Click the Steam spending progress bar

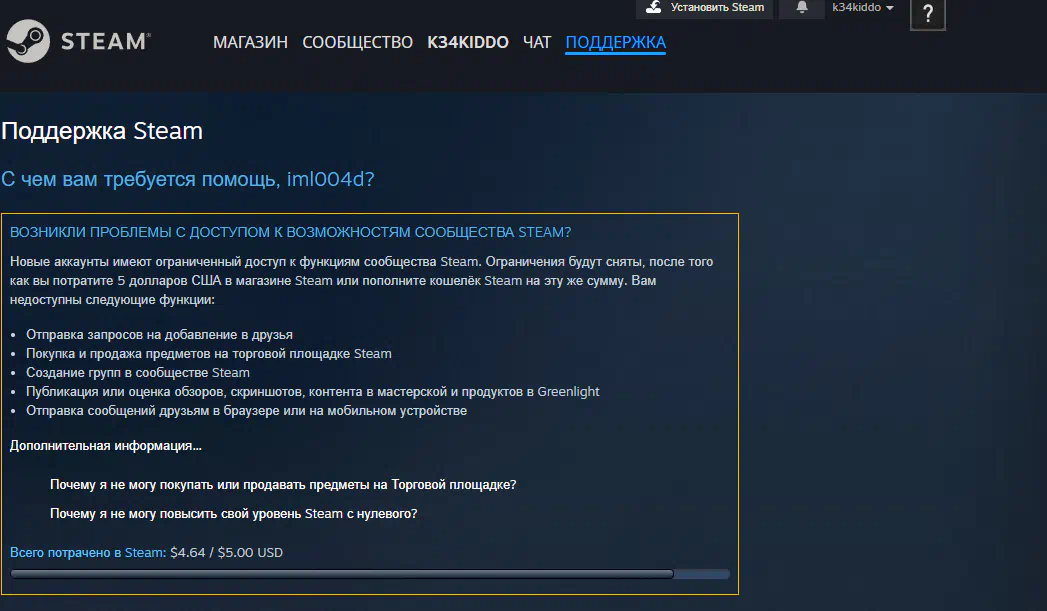coord(370,574)
